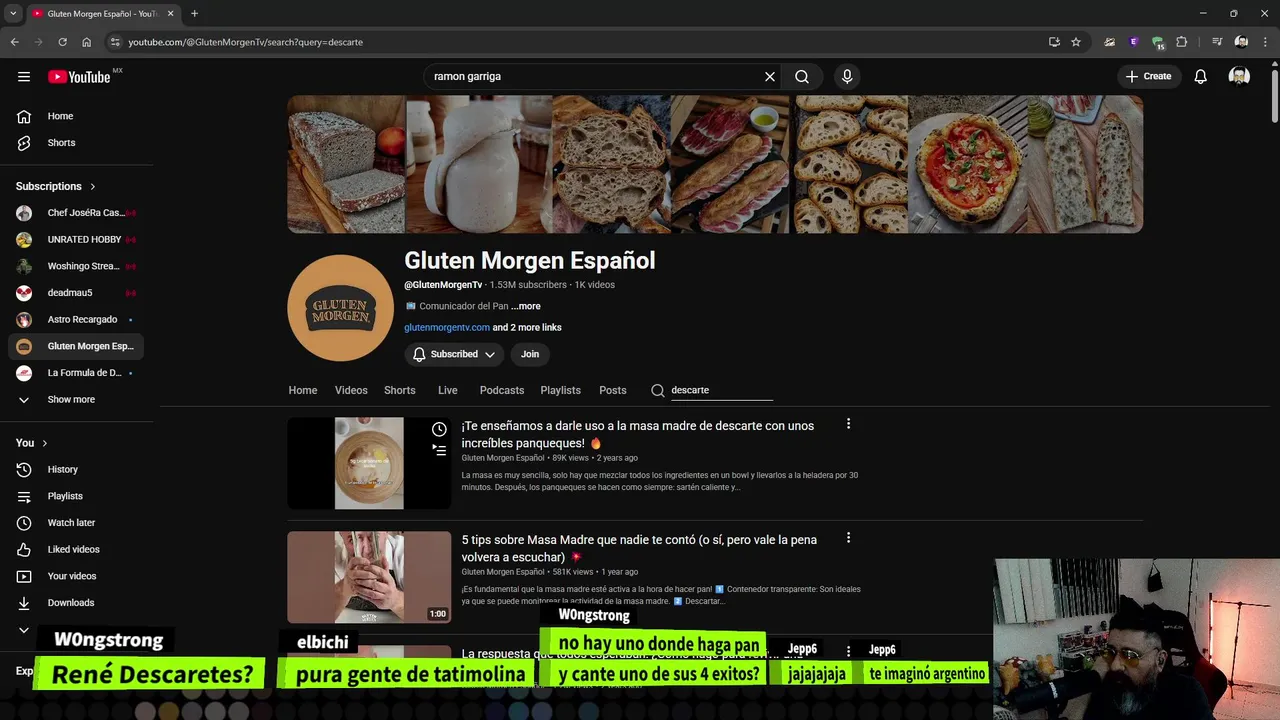
Task: Open the tab search dropdown arrow
Action: (x=13, y=14)
